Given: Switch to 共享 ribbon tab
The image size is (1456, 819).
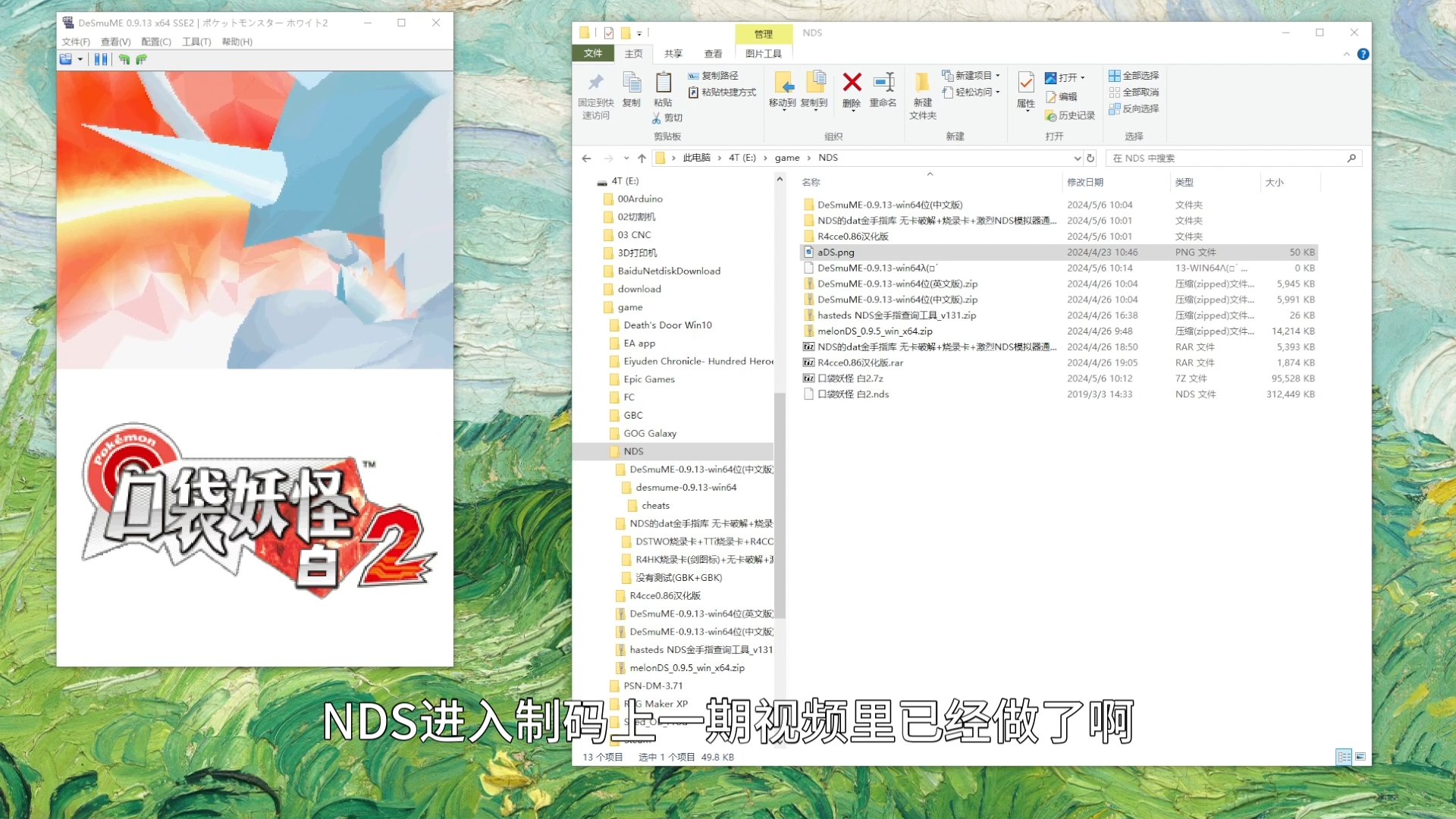Looking at the screenshot, I should (x=673, y=54).
